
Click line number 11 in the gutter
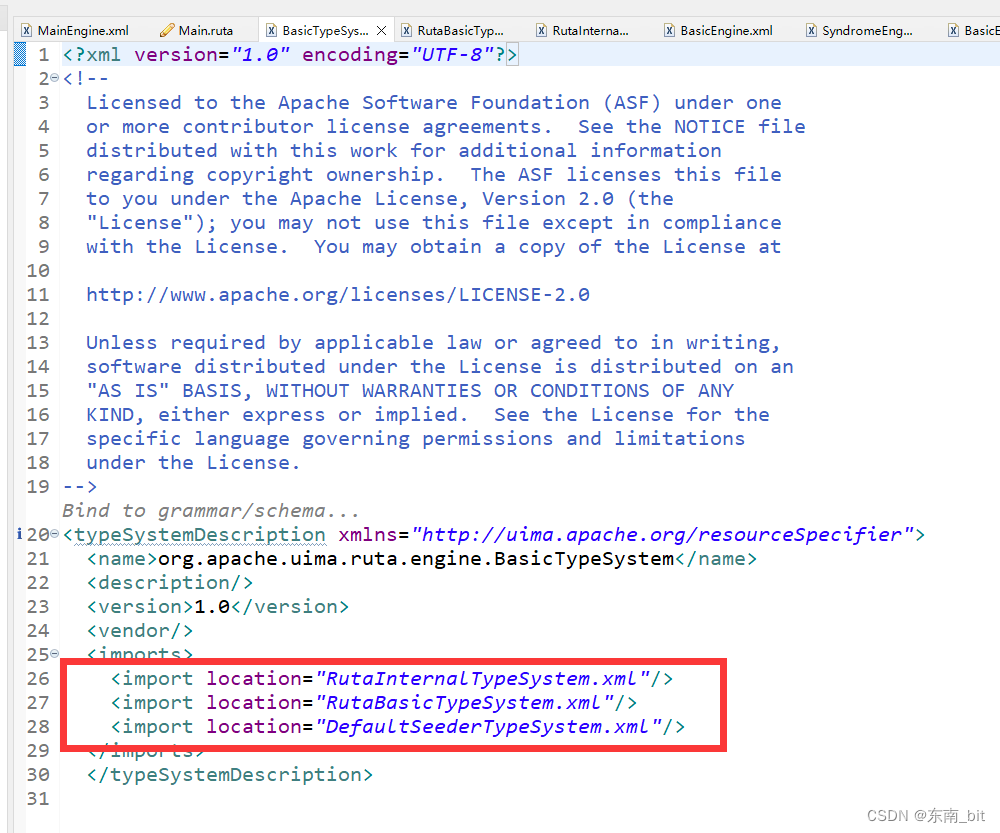pyautogui.click(x=38, y=295)
